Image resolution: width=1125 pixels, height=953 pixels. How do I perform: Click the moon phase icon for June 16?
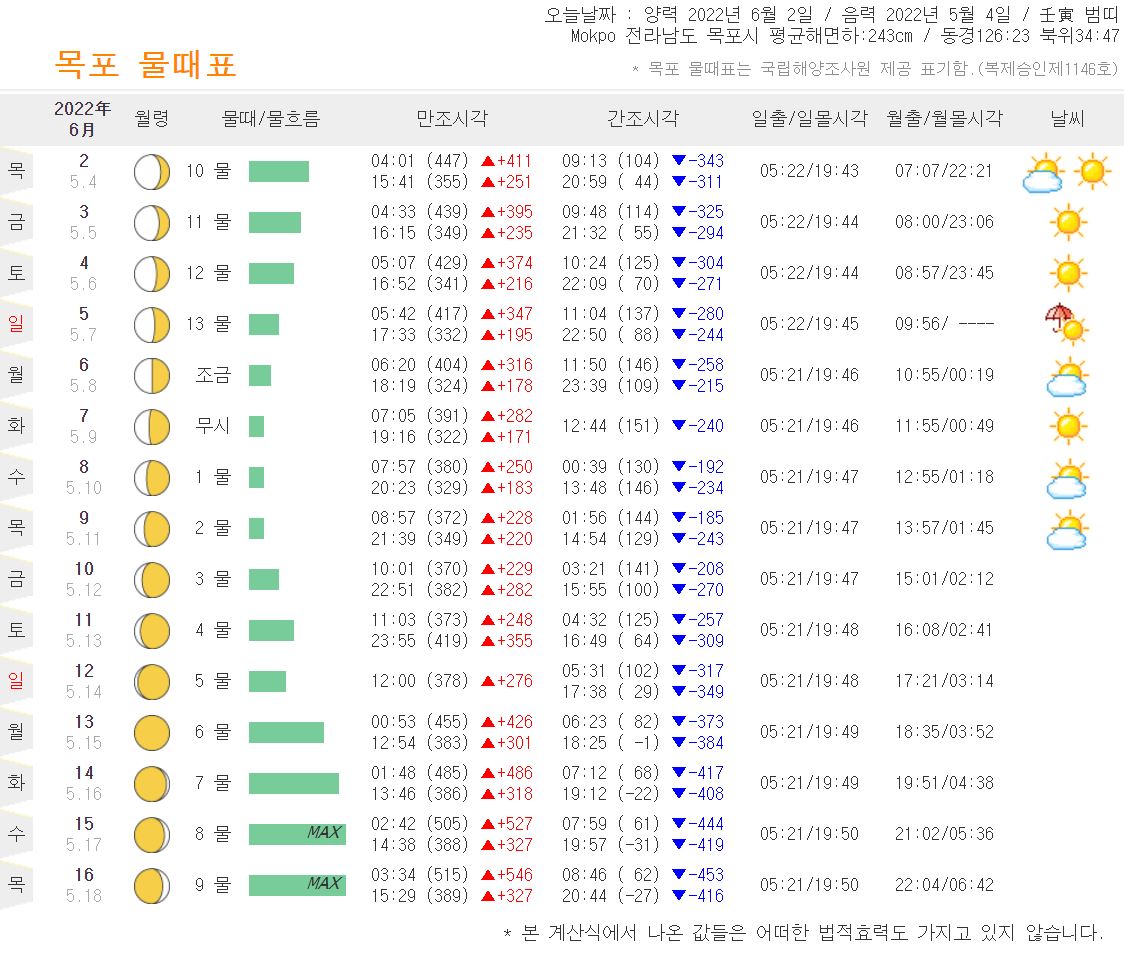point(151,884)
